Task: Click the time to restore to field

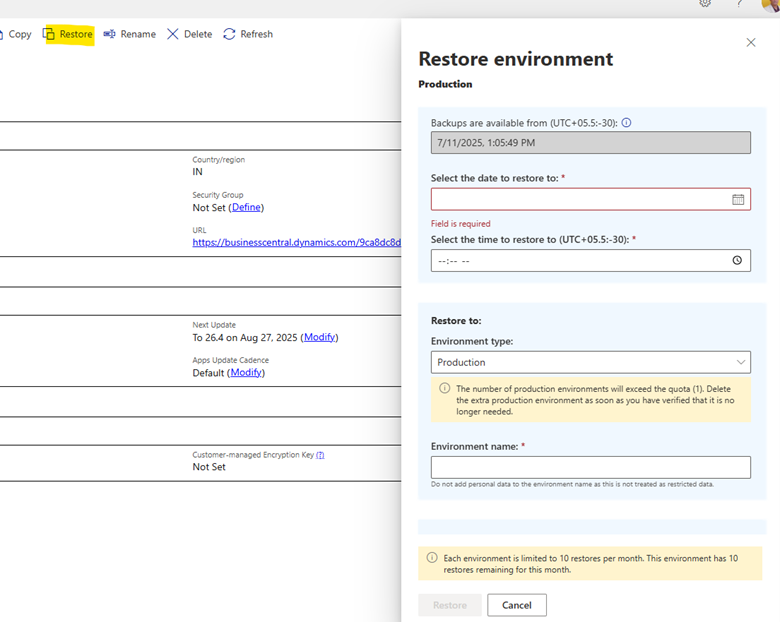Action: 580,260
